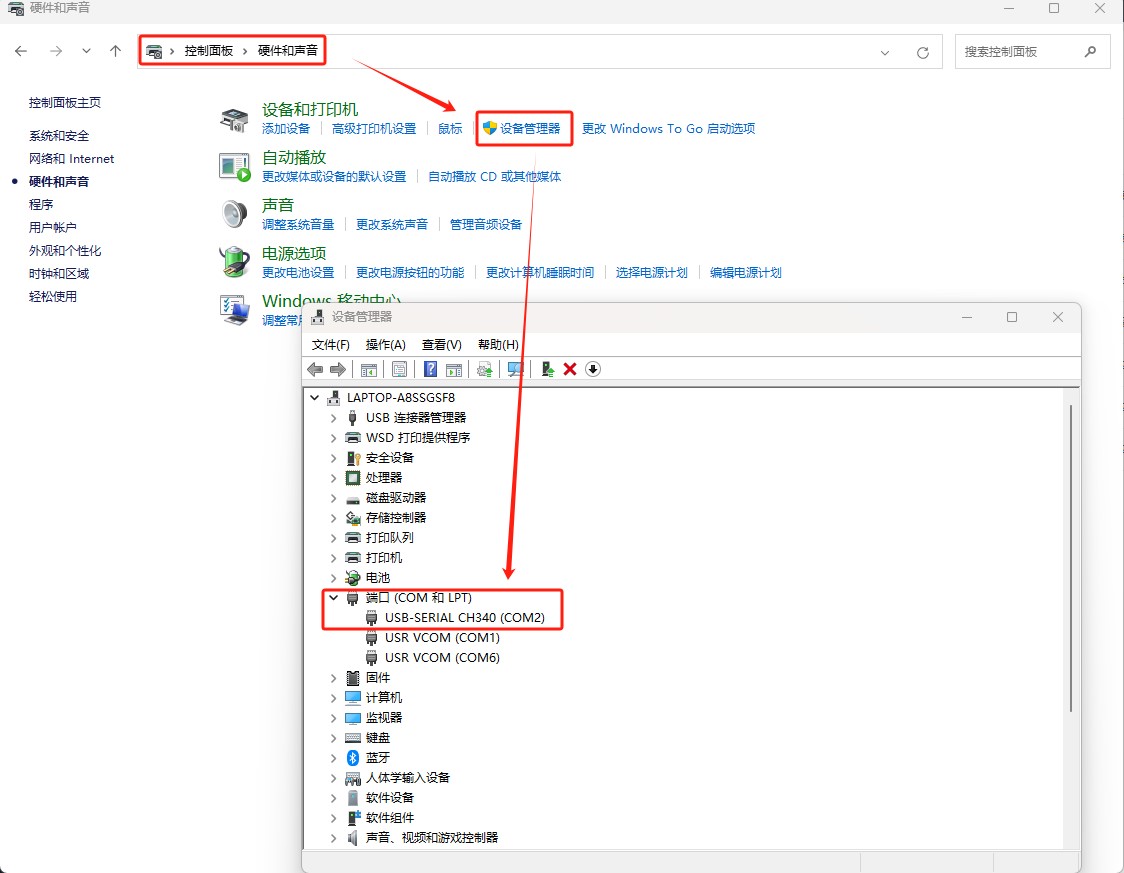This screenshot has width=1124, height=873.
Task: Expand the 键盘 node
Action: 333,738
